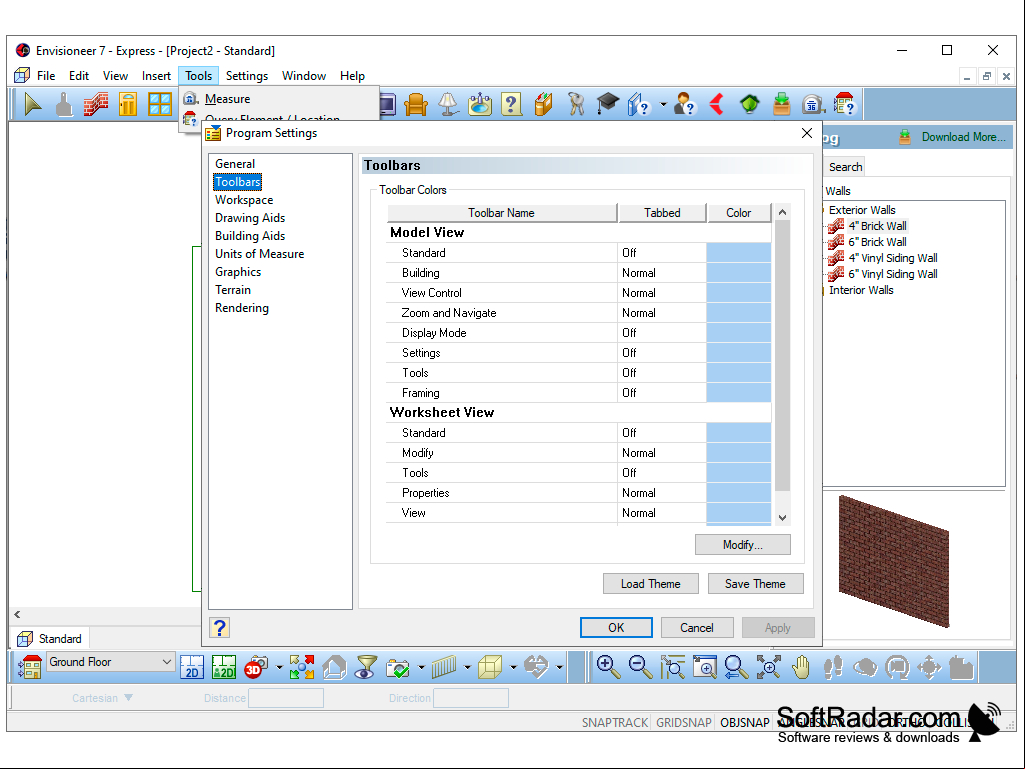The width and height of the screenshot is (1025, 769).
Task: Click the keys icon in top toolbar
Action: 576,105
